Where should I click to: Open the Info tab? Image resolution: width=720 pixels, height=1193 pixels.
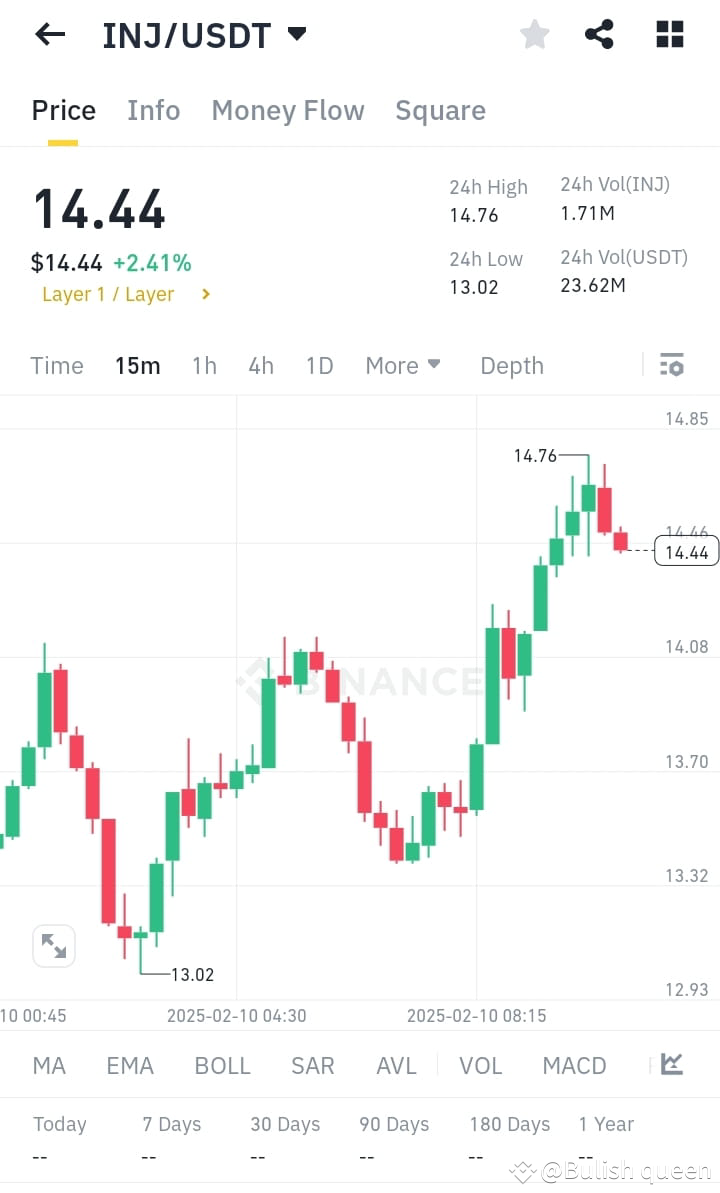click(x=153, y=110)
